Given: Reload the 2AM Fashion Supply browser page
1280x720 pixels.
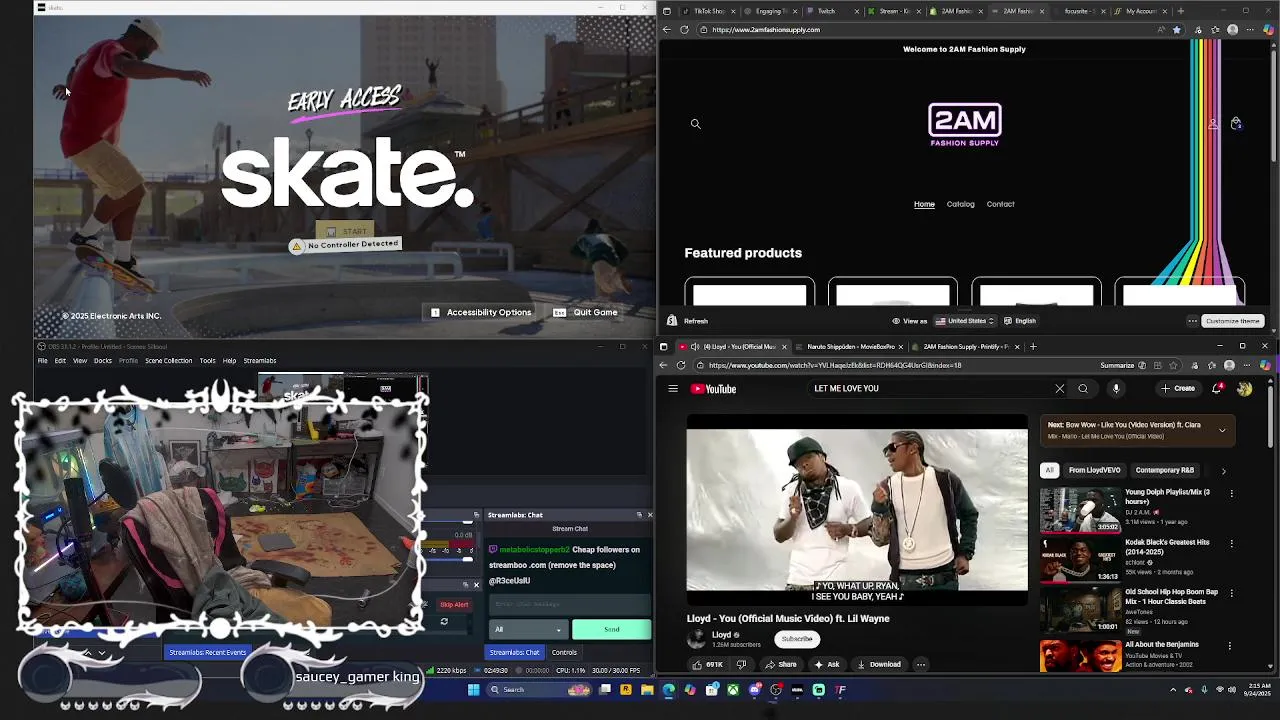Looking at the screenshot, I should (x=684, y=30).
